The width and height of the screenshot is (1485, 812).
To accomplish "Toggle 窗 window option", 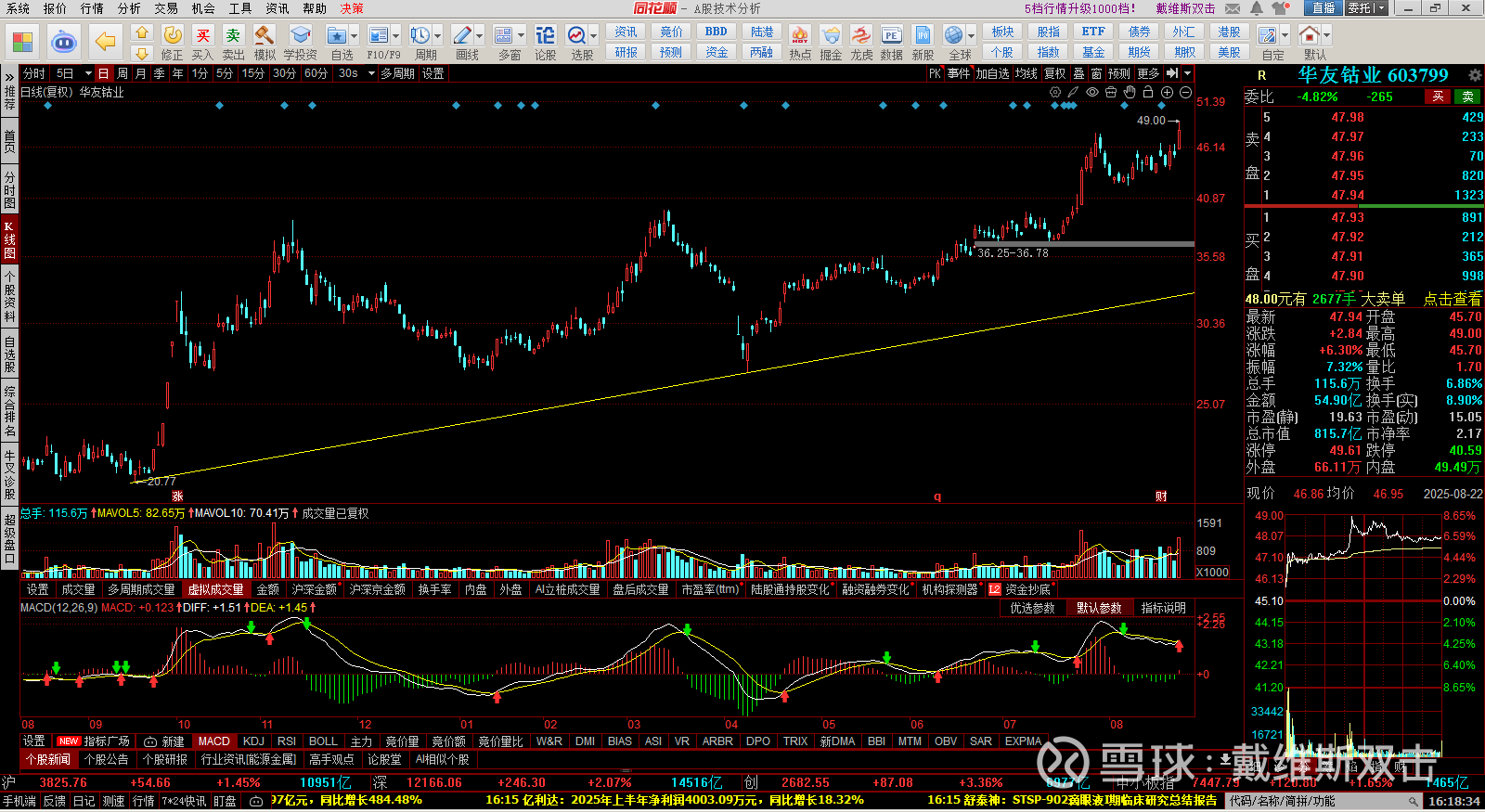I will click(x=1096, y=73).
